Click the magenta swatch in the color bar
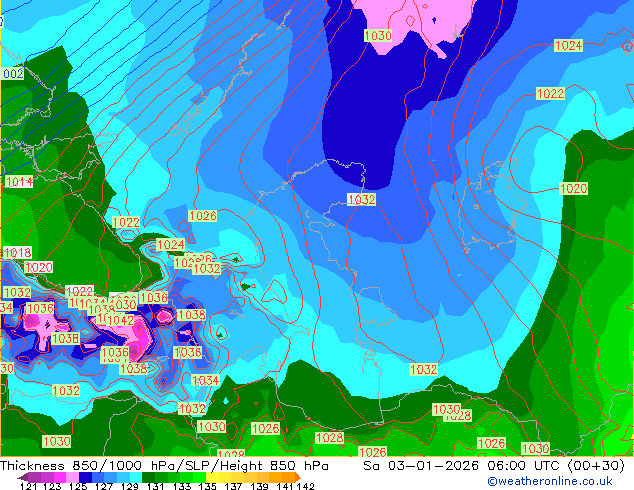Viewport: 634px width, 490px height. [x=60, y=477]
